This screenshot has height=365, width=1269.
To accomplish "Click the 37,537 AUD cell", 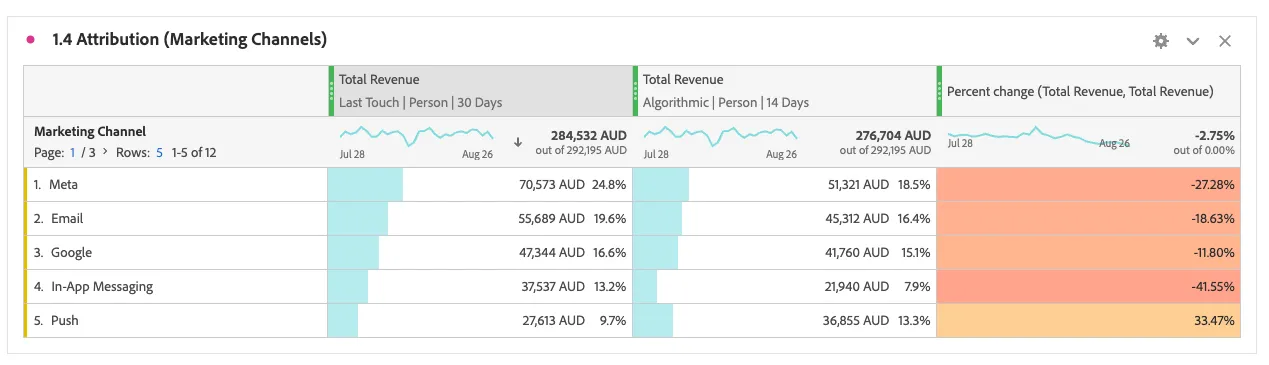I will (480, 287).
